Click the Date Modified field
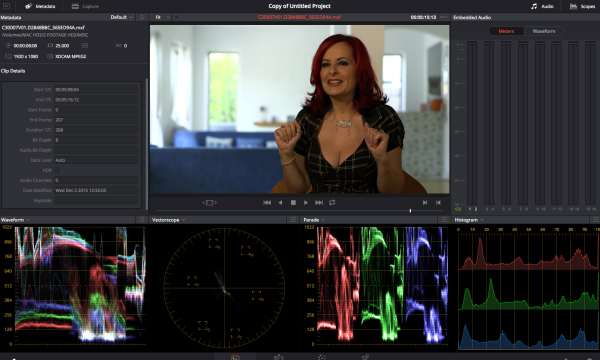 point(96,190)
